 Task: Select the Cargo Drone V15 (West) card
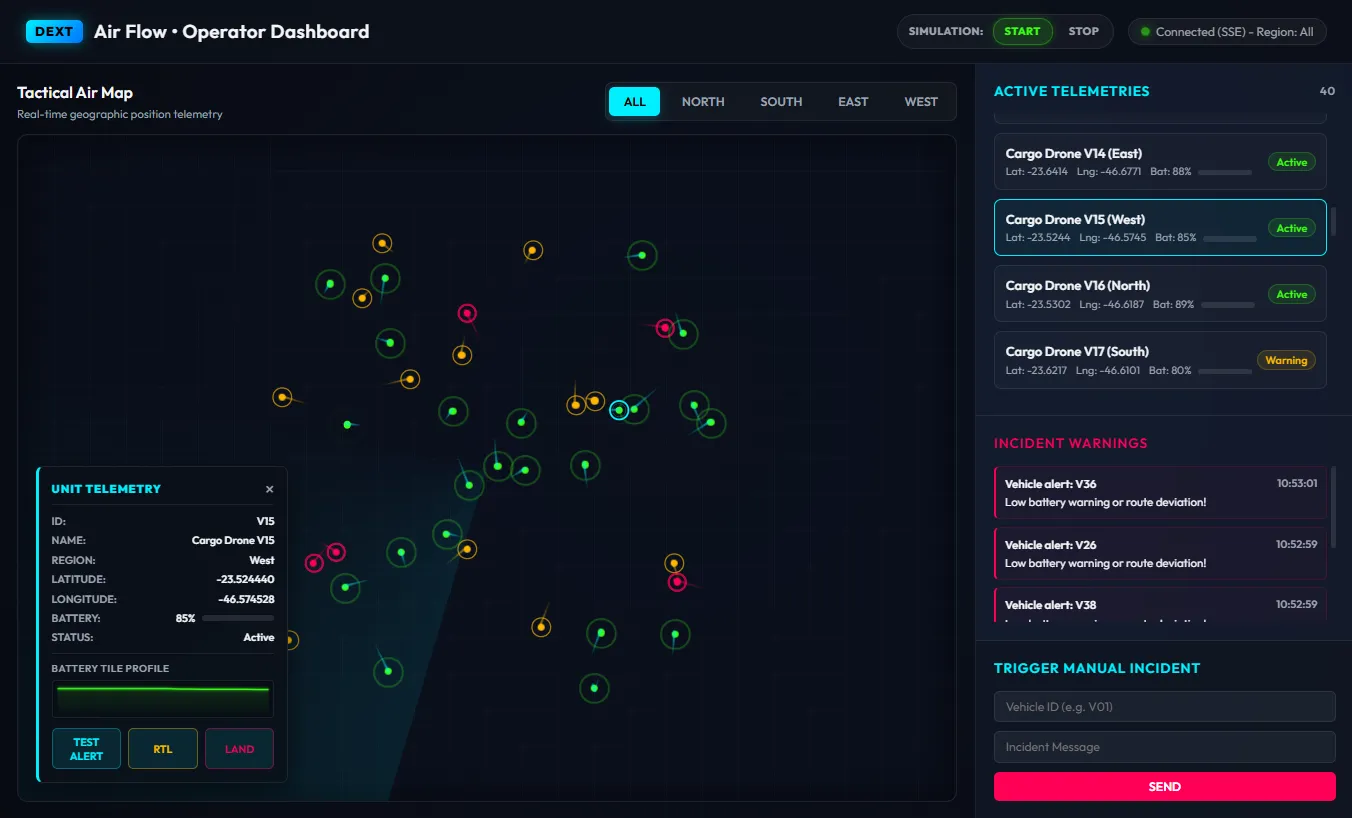(x=1160, y=227)
